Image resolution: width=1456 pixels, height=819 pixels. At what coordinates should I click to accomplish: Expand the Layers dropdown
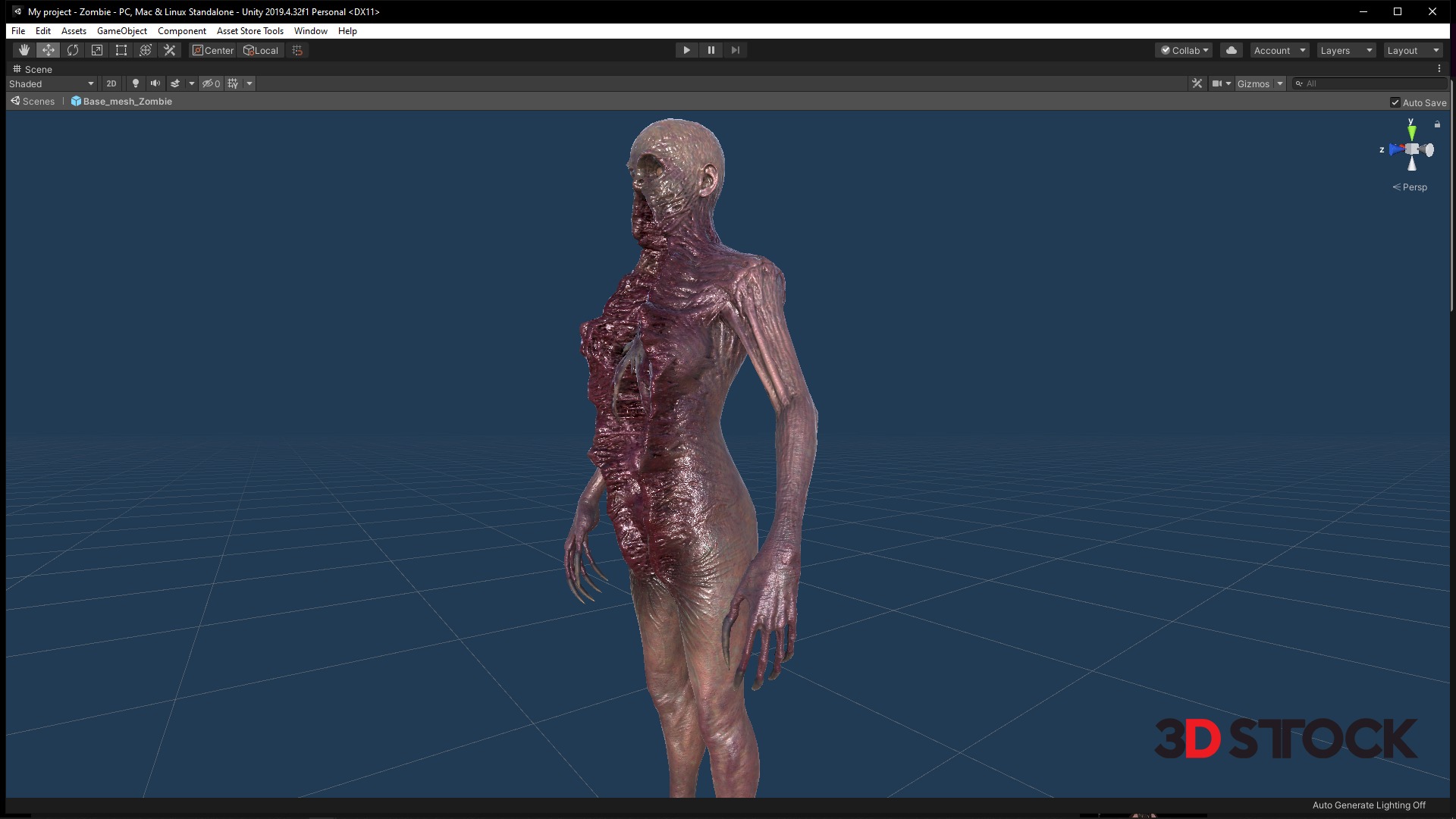click(1346, 50)
